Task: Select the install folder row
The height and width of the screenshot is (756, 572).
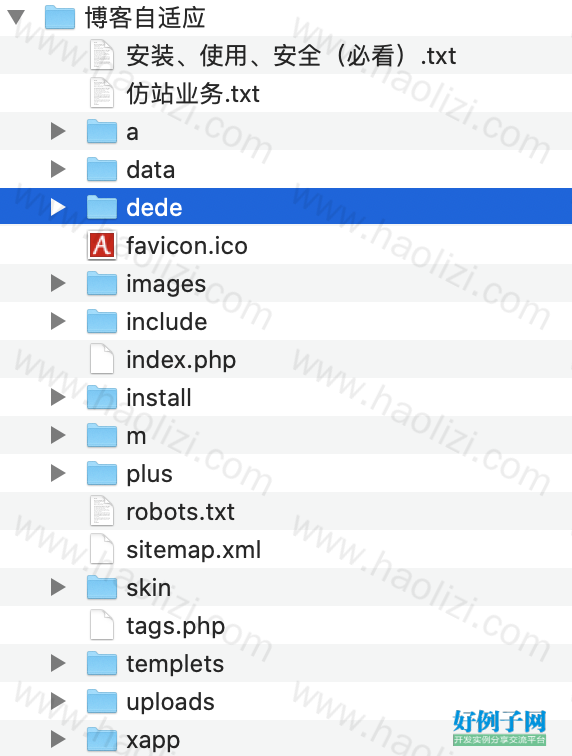Action: tap(286, 397)
